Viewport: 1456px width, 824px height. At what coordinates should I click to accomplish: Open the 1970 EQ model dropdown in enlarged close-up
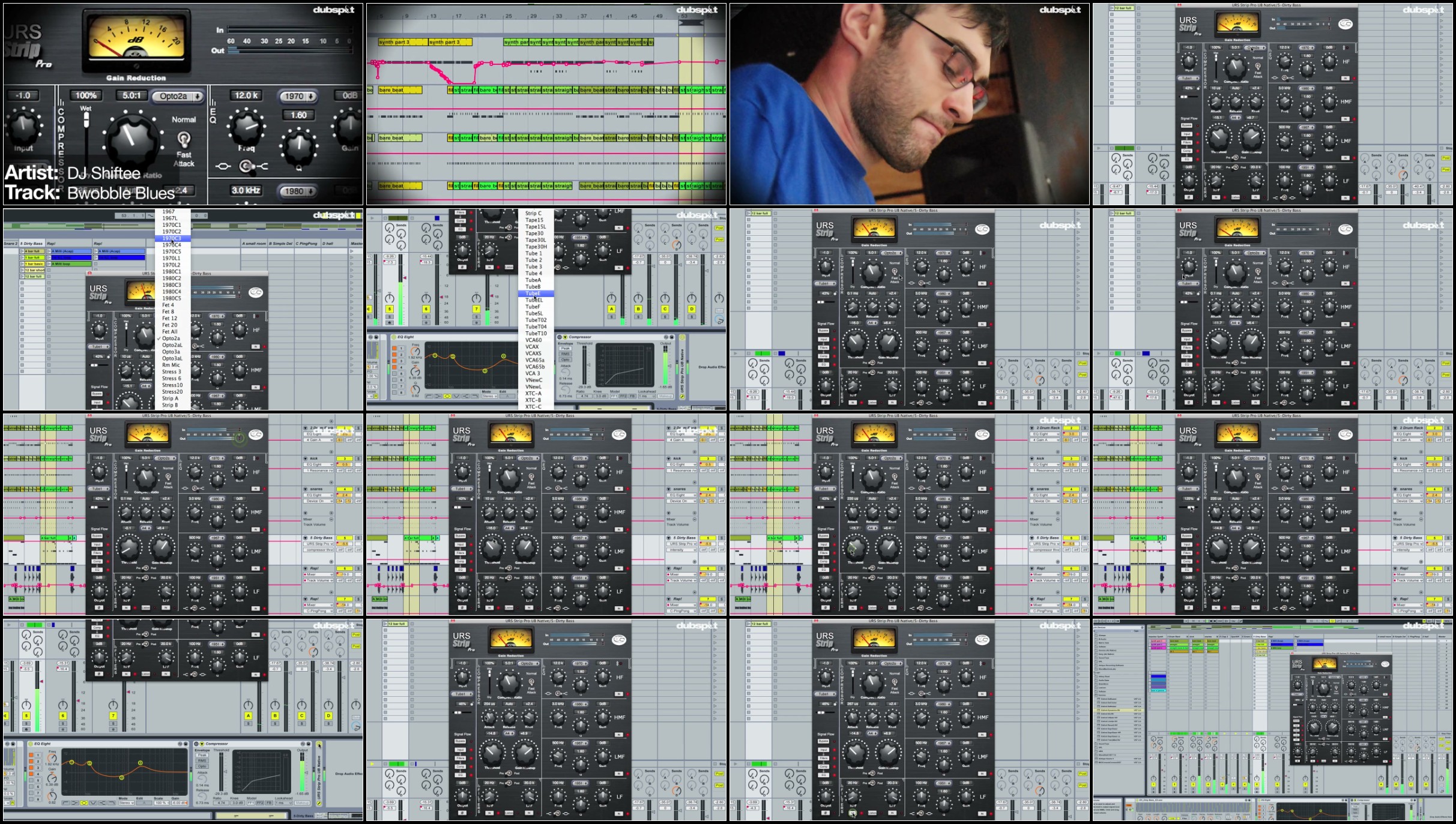pos(298,97)
